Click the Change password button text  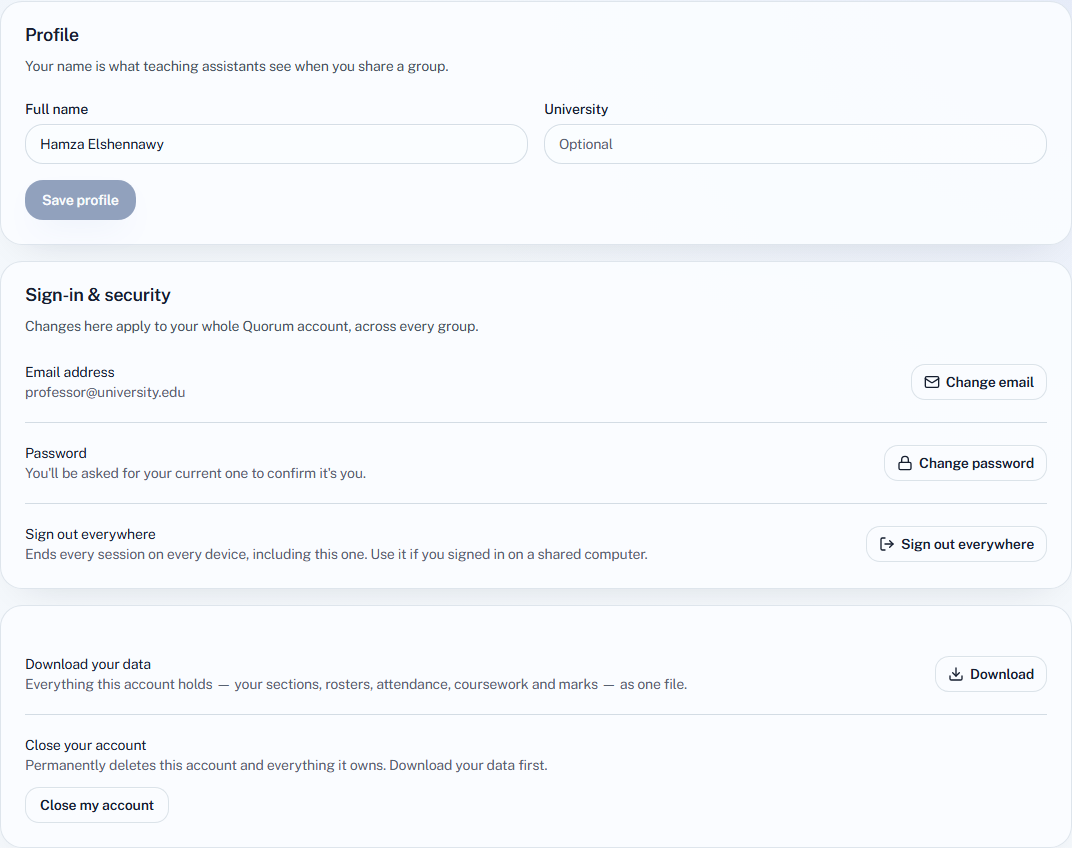(x=976, y=463)
